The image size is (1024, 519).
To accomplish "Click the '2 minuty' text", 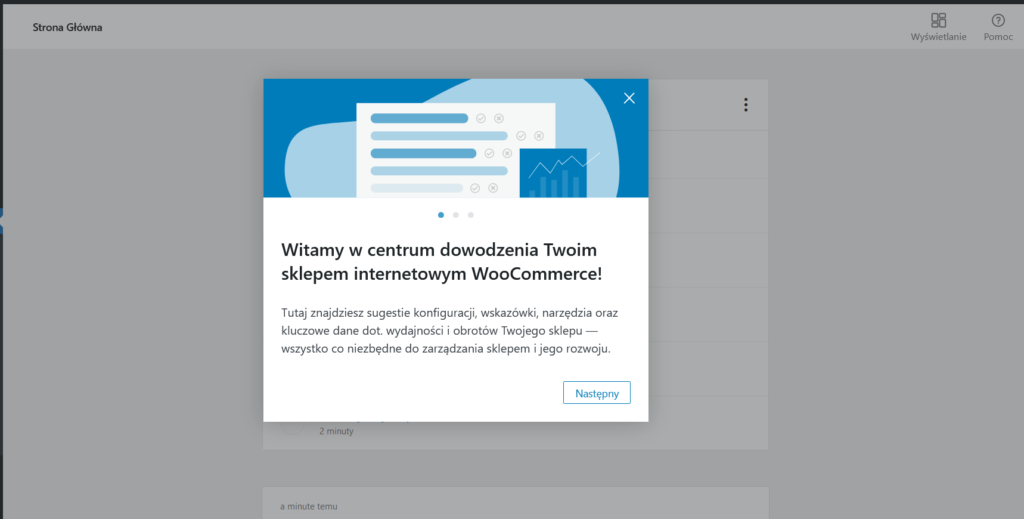I will click(x=336, y=432).
